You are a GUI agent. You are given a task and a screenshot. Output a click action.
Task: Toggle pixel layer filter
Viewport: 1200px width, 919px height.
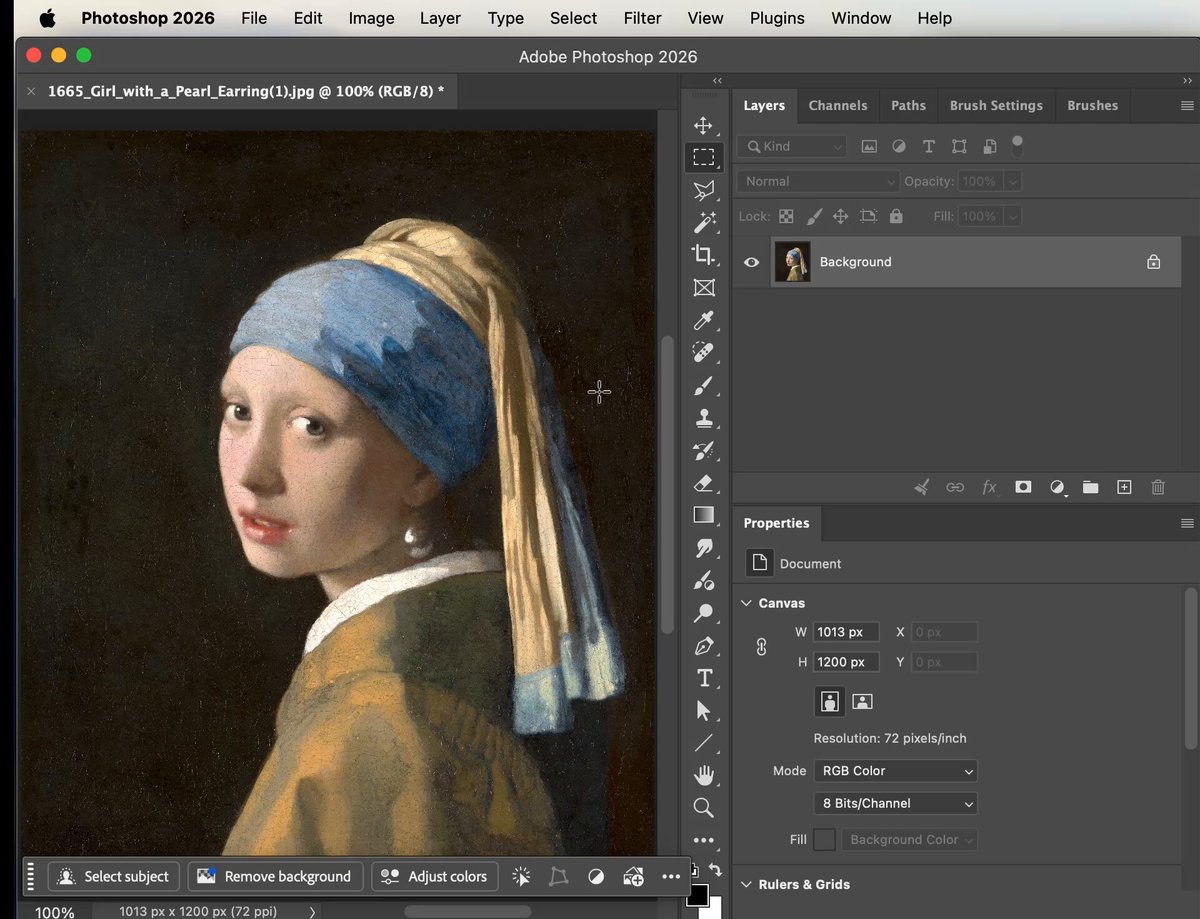869,146
